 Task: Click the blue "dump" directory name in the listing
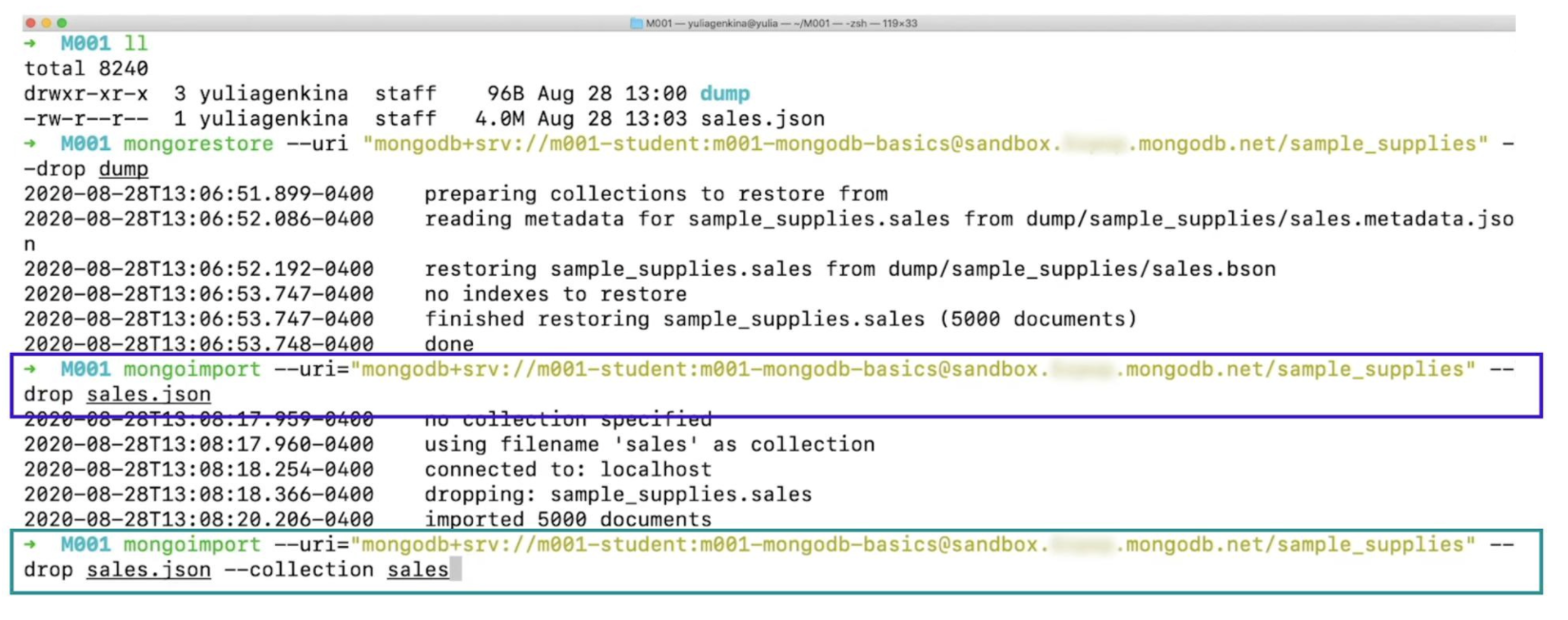pos(725,93)
